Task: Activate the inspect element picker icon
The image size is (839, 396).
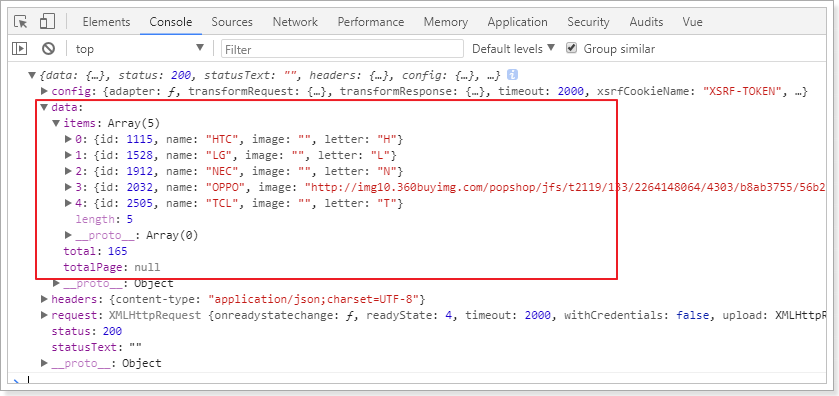Action: click(x=21, y=22)
